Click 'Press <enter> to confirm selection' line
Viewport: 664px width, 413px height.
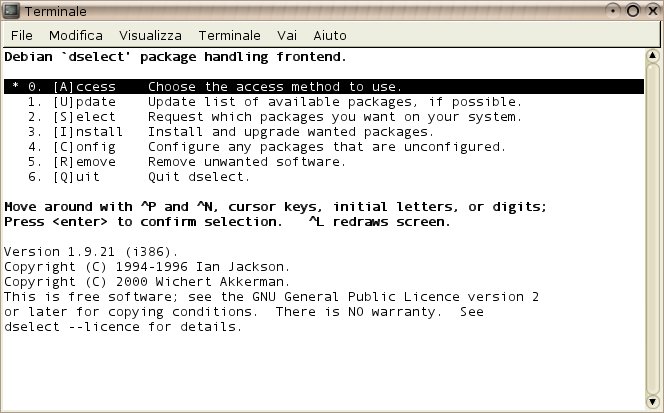point(227,222)
